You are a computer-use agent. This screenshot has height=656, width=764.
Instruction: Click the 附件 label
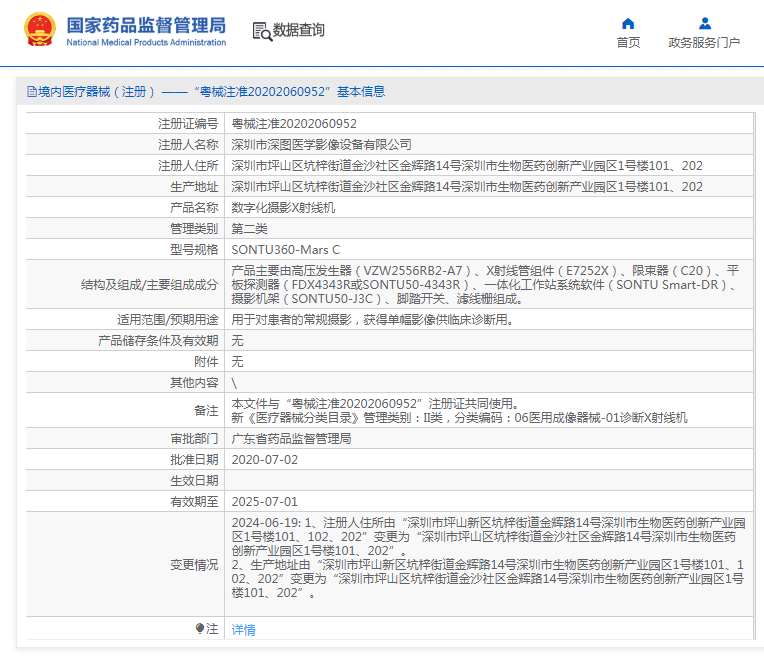[206, 362]
